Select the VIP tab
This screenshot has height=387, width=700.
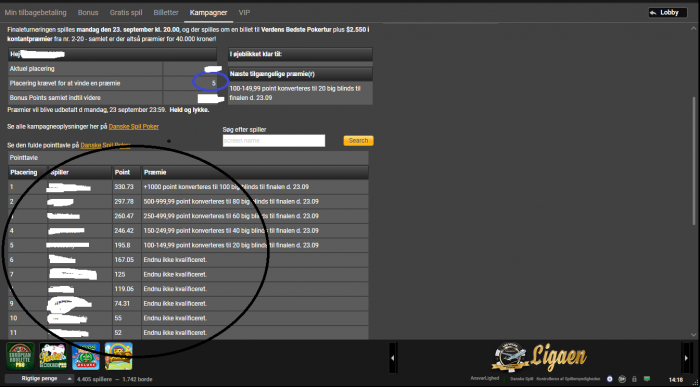244,12
